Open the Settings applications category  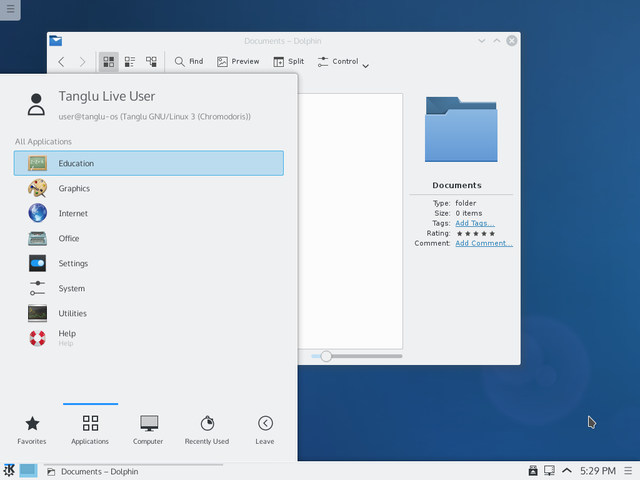pos(149,263)
